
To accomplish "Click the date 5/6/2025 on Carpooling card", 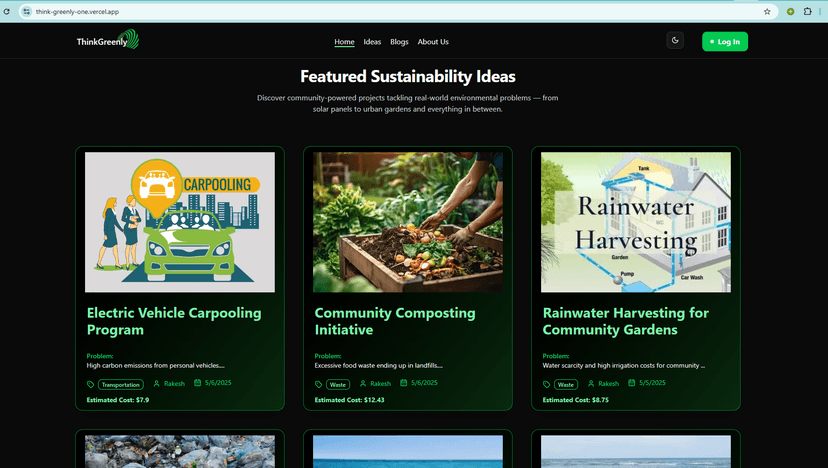I will [218, 383].
